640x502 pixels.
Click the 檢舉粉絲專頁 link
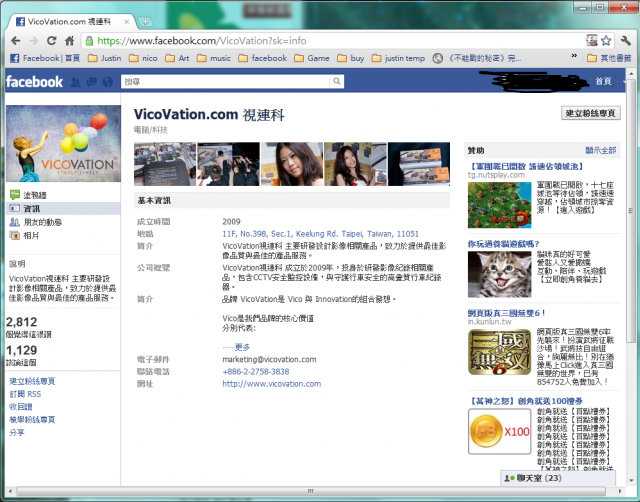click(32, 420)
